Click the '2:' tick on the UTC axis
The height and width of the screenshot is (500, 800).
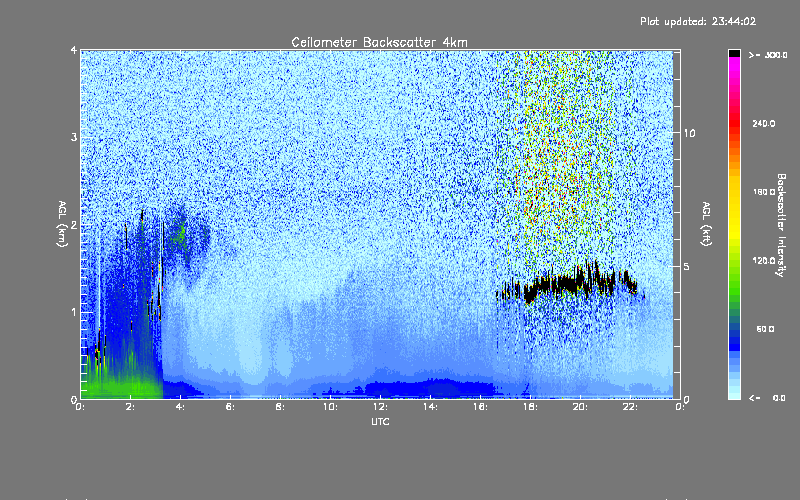pos(131,407)
